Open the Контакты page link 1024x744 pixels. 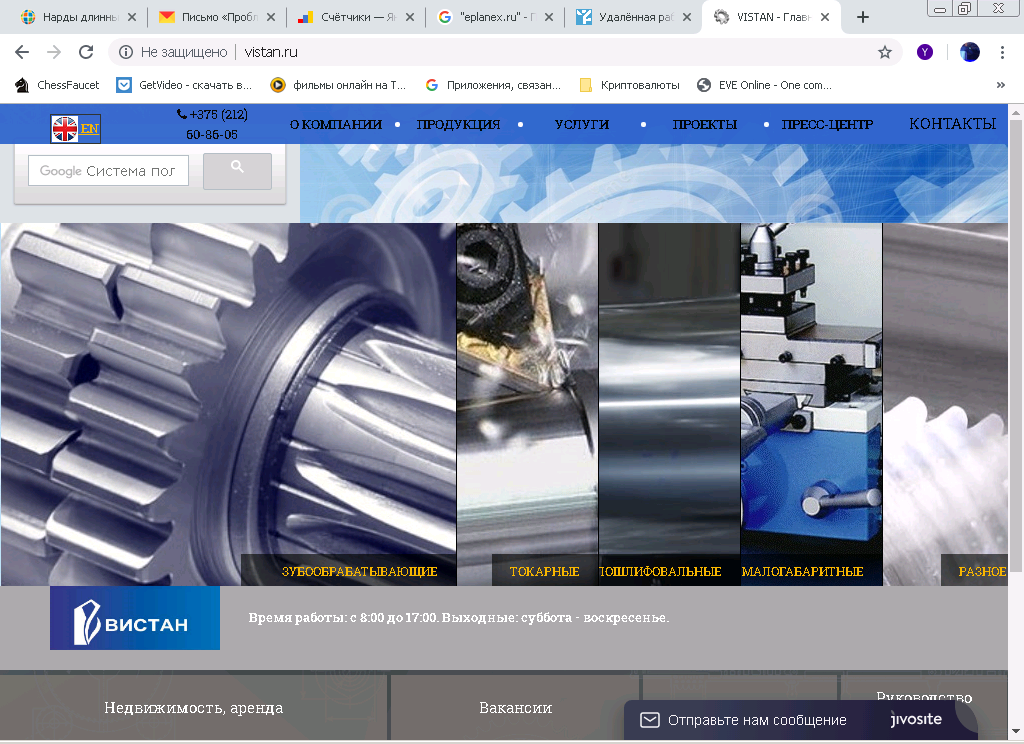952,124
